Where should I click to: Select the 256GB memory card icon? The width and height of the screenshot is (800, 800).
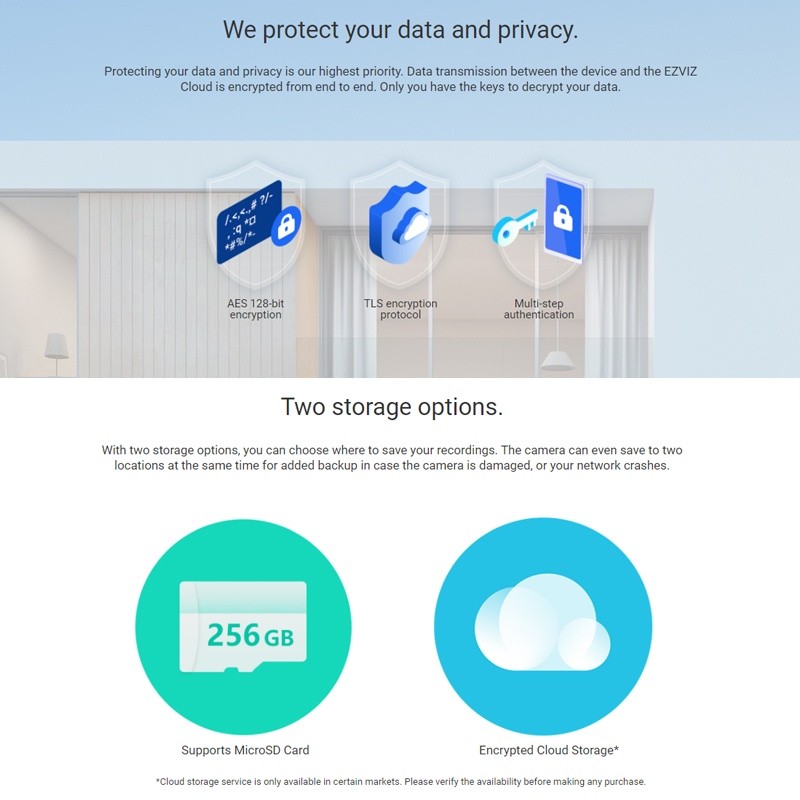tap(243, 626)
